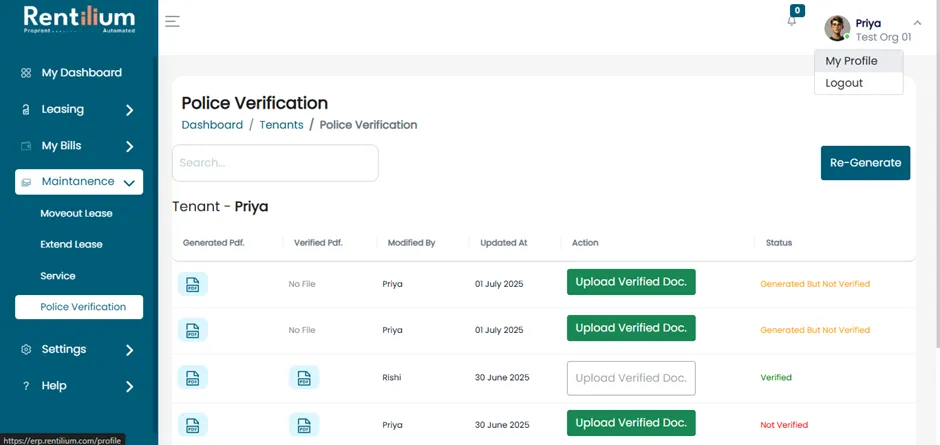Click the My Dashboard grid icon
The height and width of the screenshot is (445, 940).
[x=26, y=73]
